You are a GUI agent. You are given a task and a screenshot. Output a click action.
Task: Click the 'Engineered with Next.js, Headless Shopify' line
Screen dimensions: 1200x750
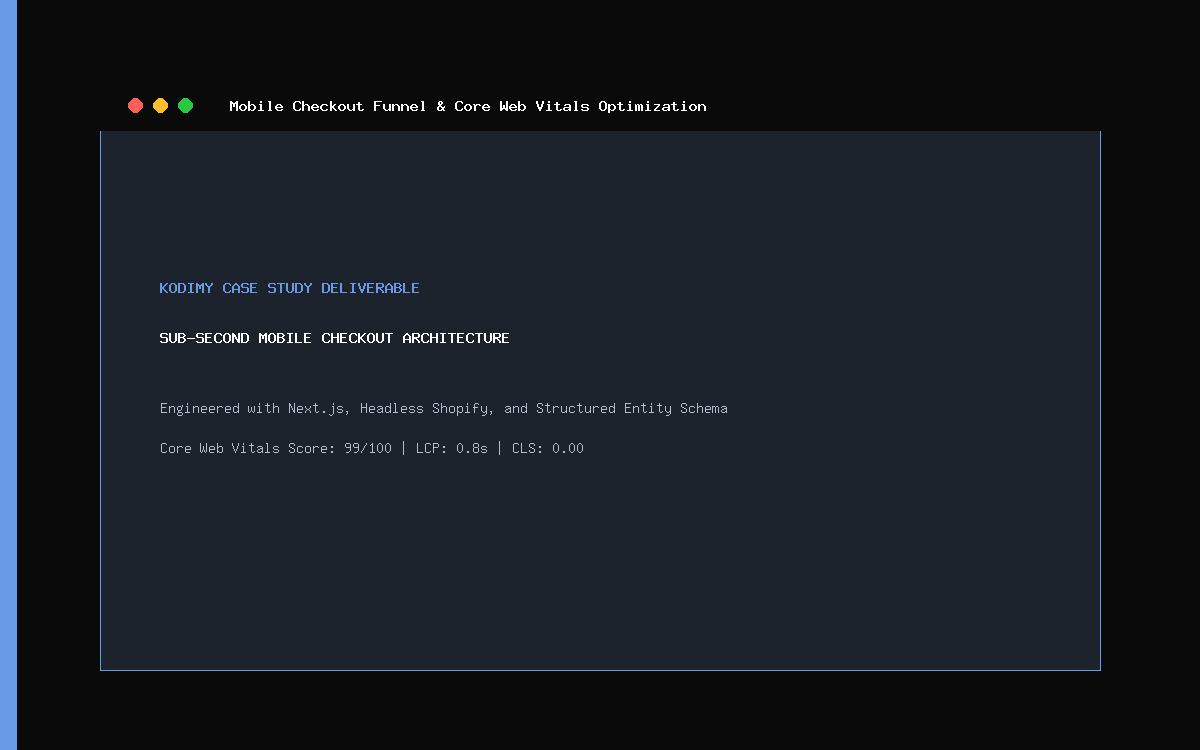pyautogui.click(x=444, y=408)
